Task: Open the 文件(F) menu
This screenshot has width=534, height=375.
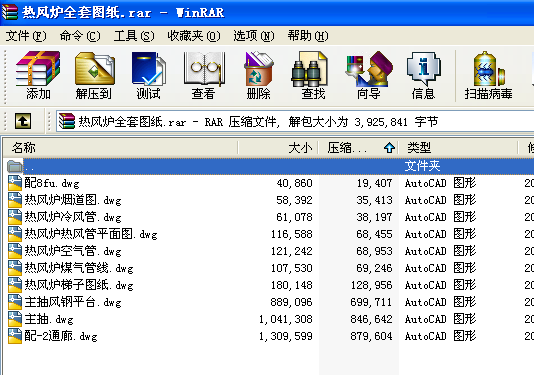Action: [x=26, y=36]
